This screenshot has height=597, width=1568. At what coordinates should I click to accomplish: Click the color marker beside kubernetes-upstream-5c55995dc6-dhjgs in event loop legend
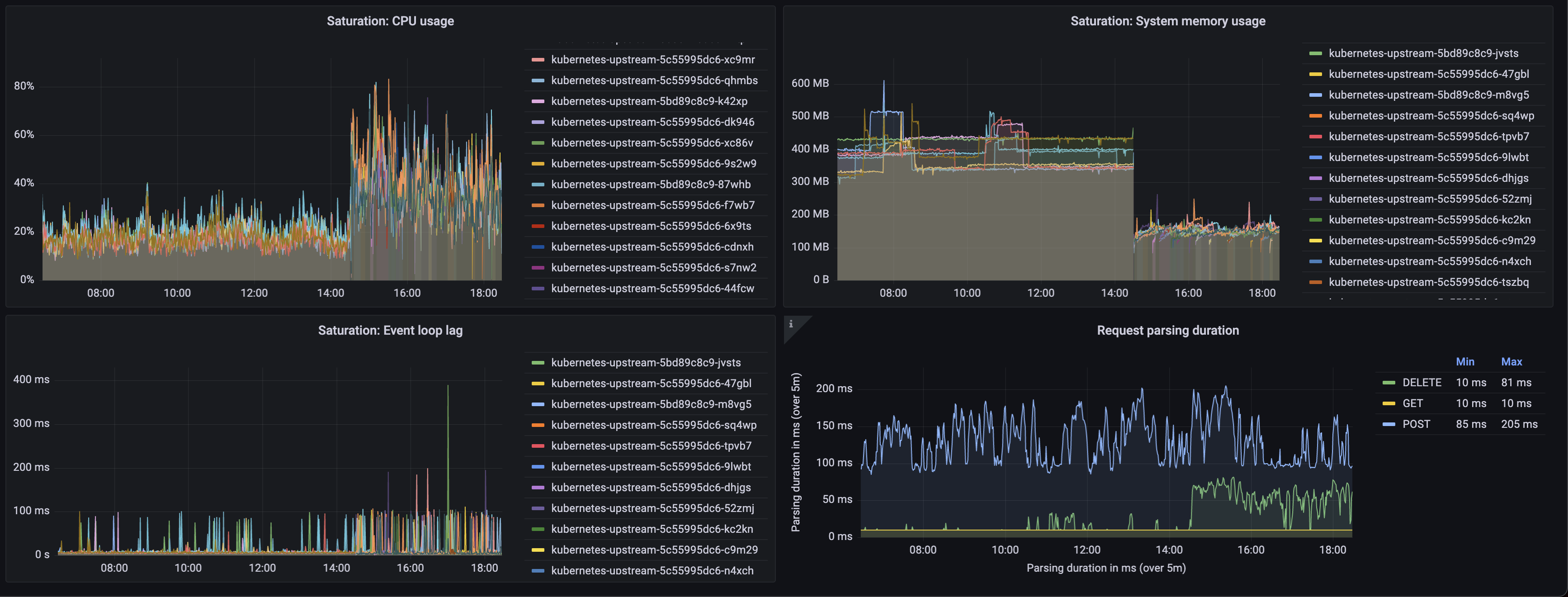(538, 488)
